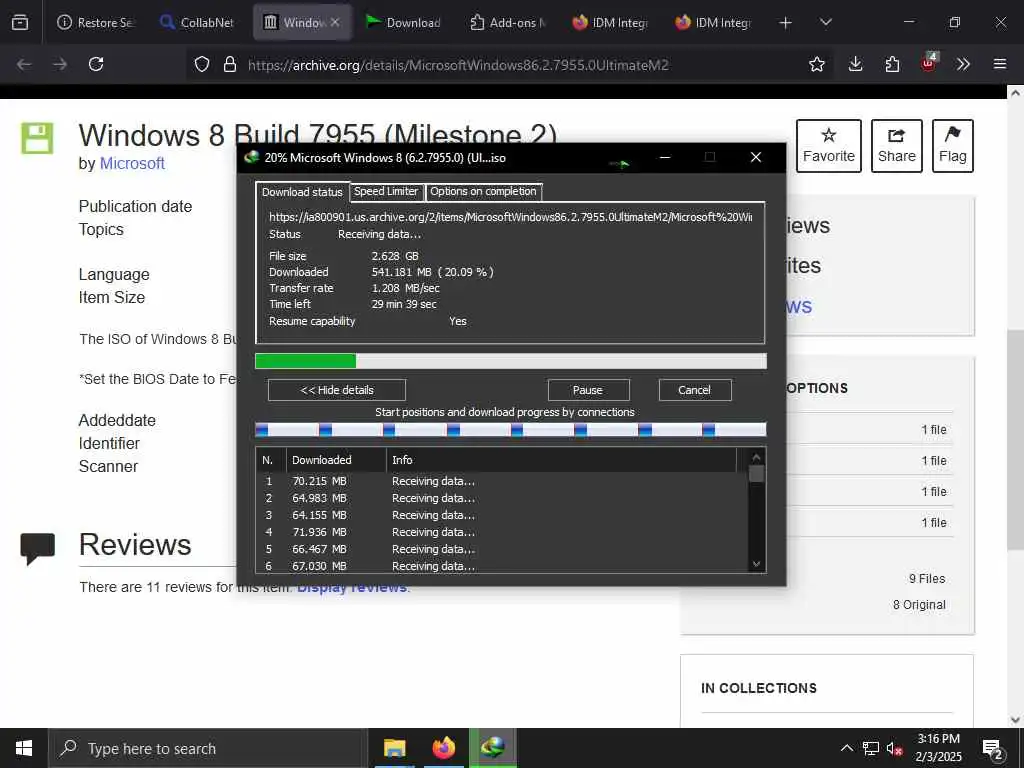This screenshot has width=1024, height=768.
Task: Select connection row 4 with 71.936 MB
Action: tap(502, 532)
